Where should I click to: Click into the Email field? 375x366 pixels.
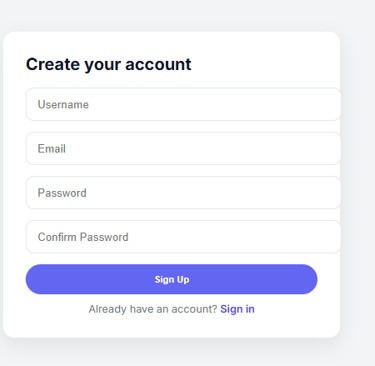point(183,148)
